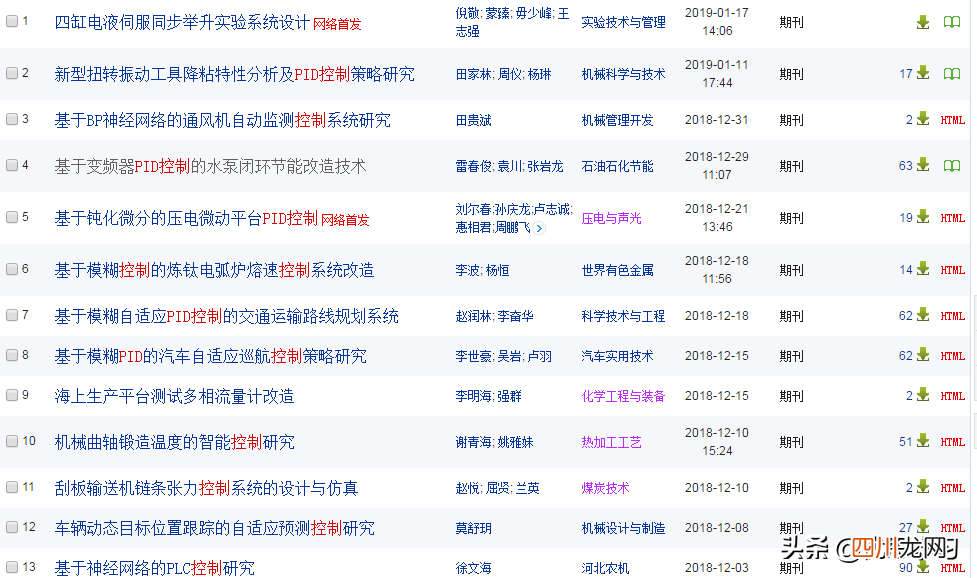This screenshot has height=578, width=977.
Task: Download row 4 paper with 63 downloads
Action: (923, 165)
